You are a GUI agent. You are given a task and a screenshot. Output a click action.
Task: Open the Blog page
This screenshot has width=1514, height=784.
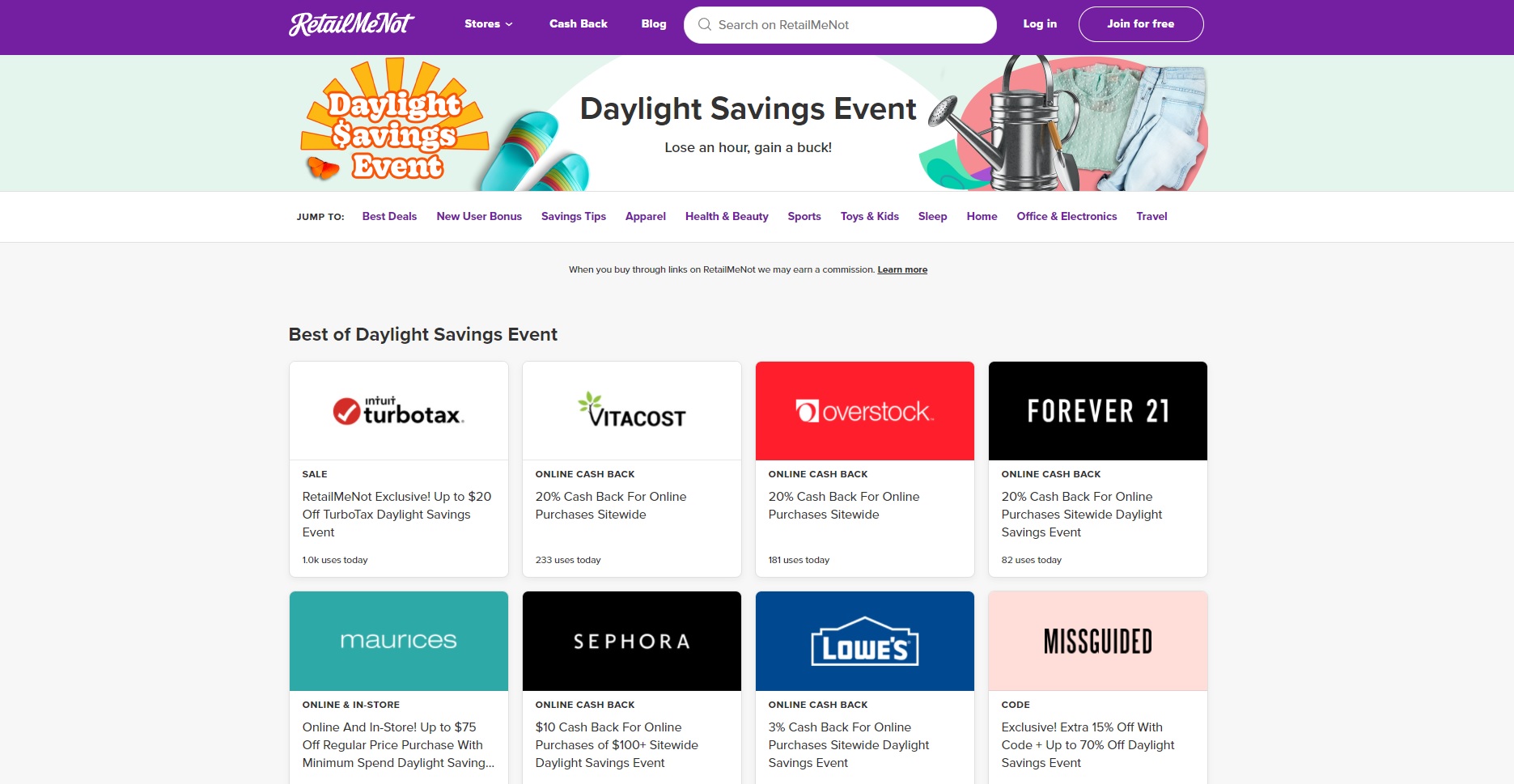pos(654,24)
